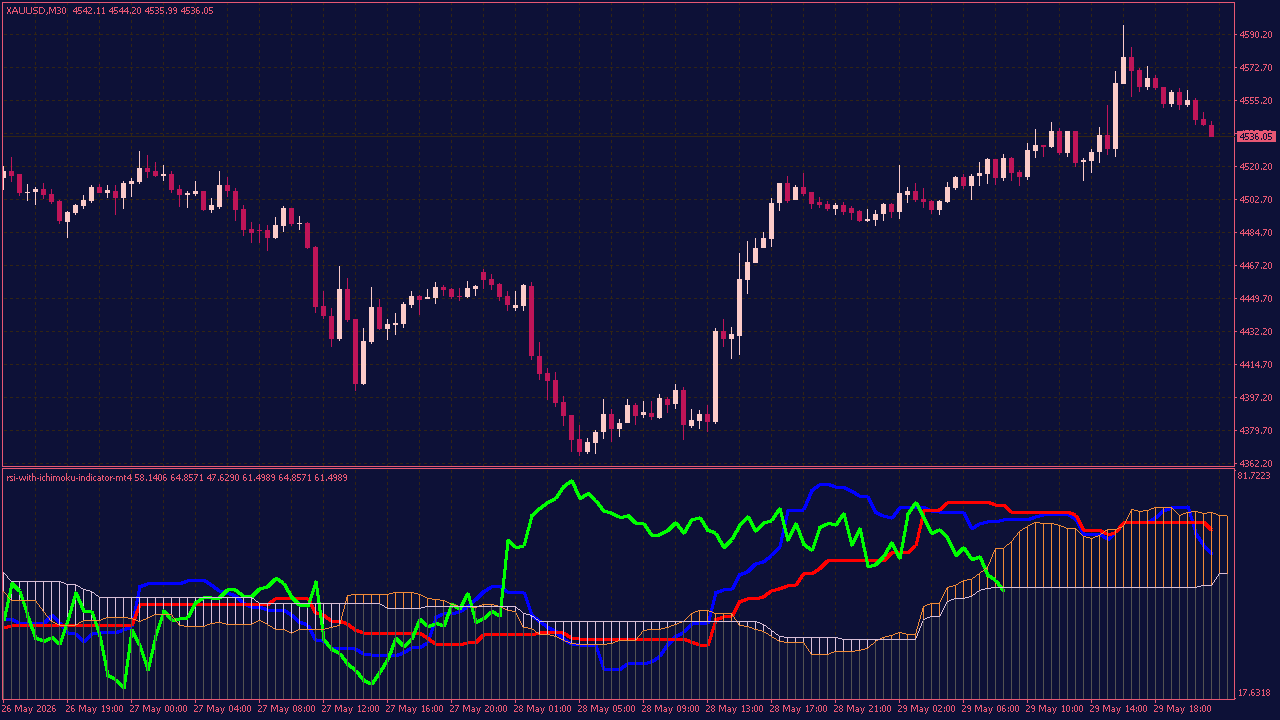Click the rsi-with-ichimoku-indicator-mt4 label
The height and width of the screenshot is (720, 1280).
point(69,478)
